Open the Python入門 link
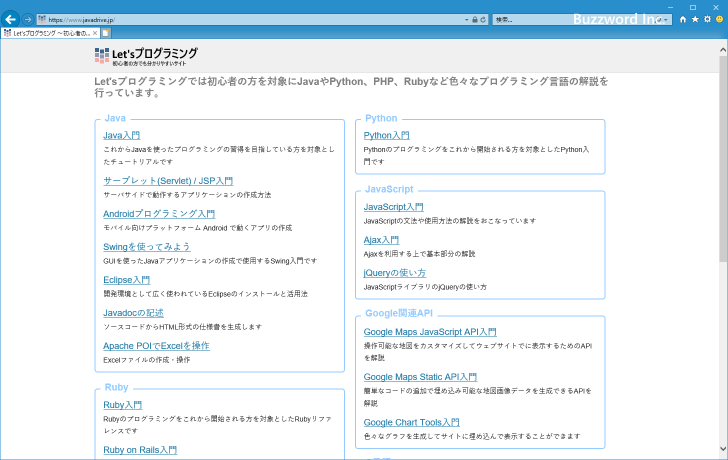The image size is (728, 460). [386, 136]
